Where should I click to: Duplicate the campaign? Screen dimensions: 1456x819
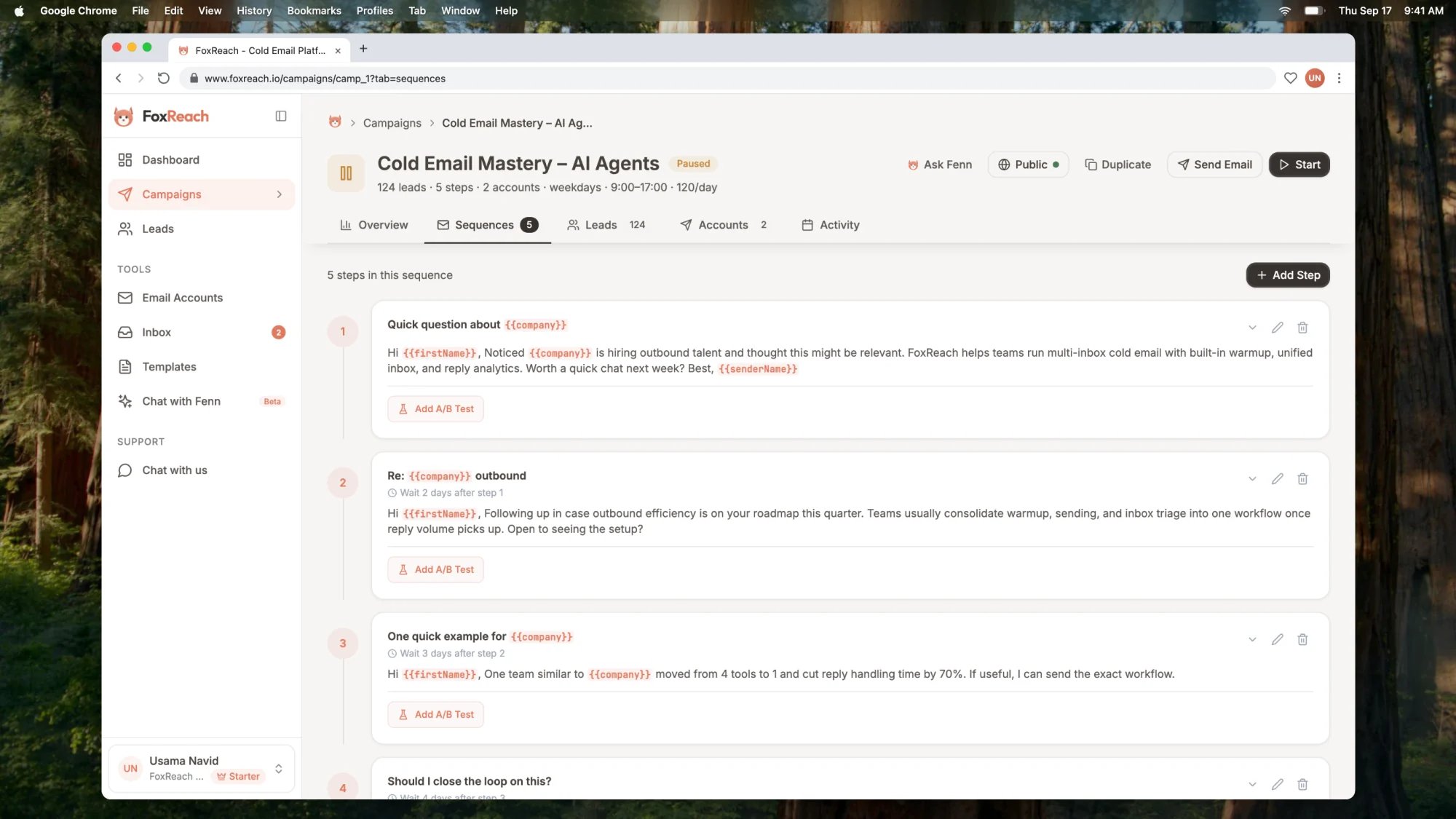1117,165
